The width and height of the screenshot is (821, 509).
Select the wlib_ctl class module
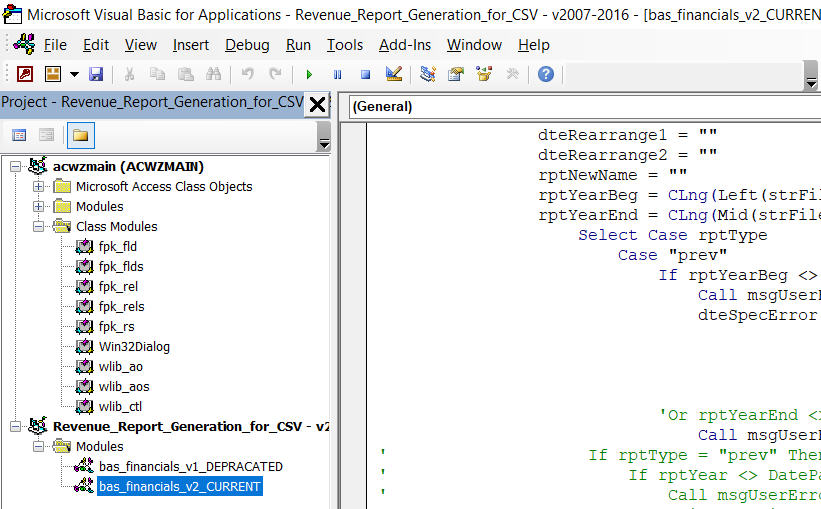[x=120, y=406]
